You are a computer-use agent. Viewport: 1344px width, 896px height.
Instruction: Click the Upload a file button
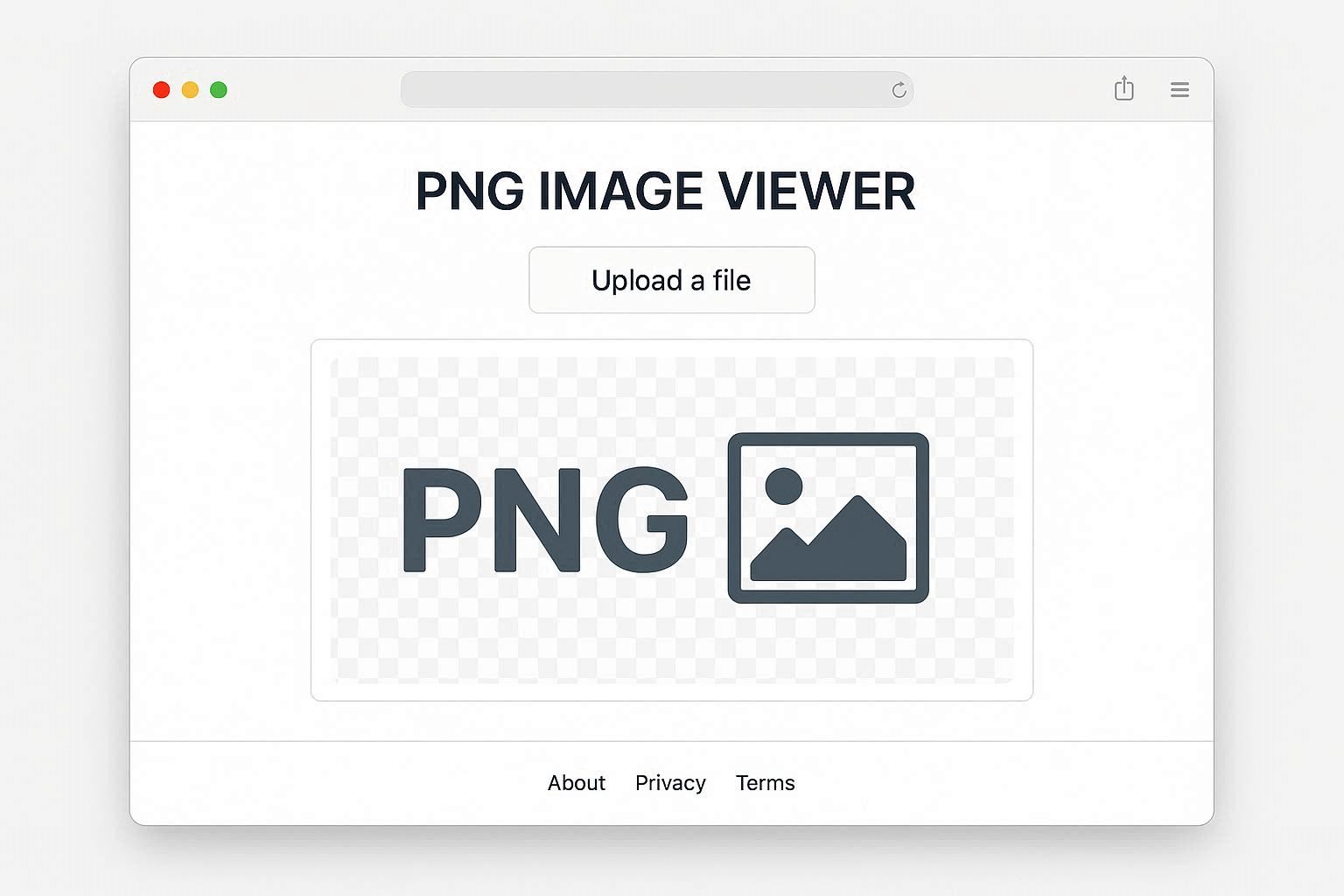click(x=672, y=280)
